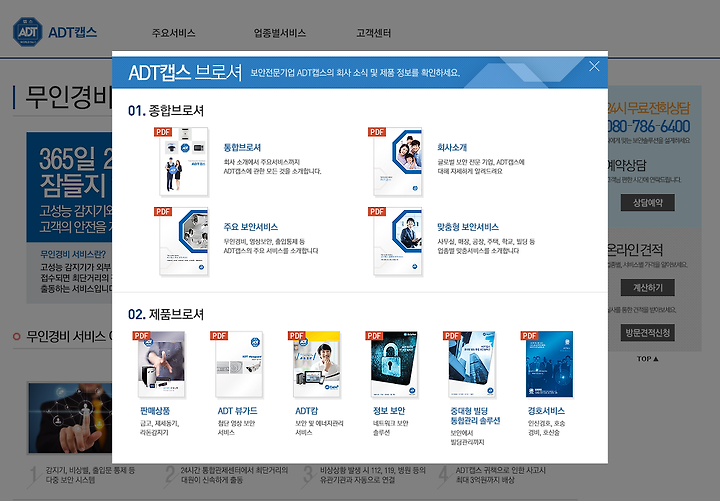This screenshot has height=501, width=720.
Task: Click the 맞춤형 보안서비스 title link
Action: pyautogui.click(x=468, y=227)
